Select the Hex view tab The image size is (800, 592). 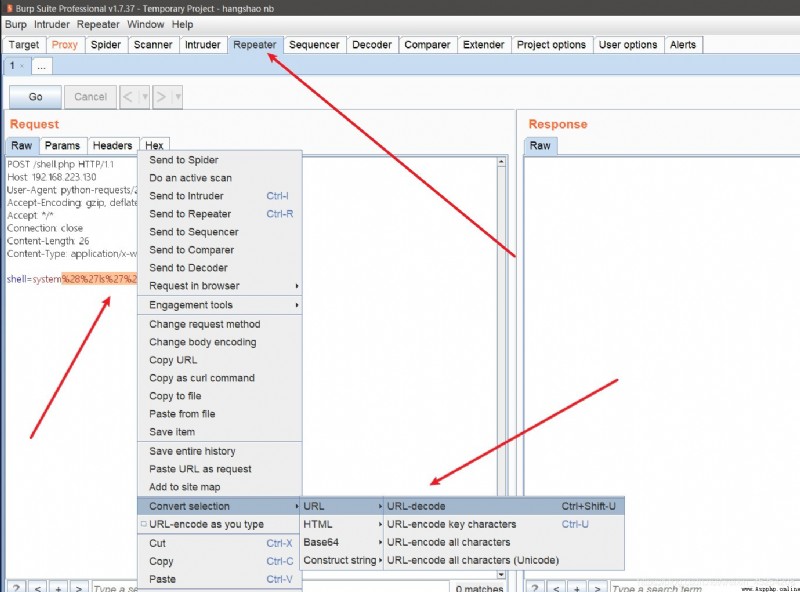point(154,145)
